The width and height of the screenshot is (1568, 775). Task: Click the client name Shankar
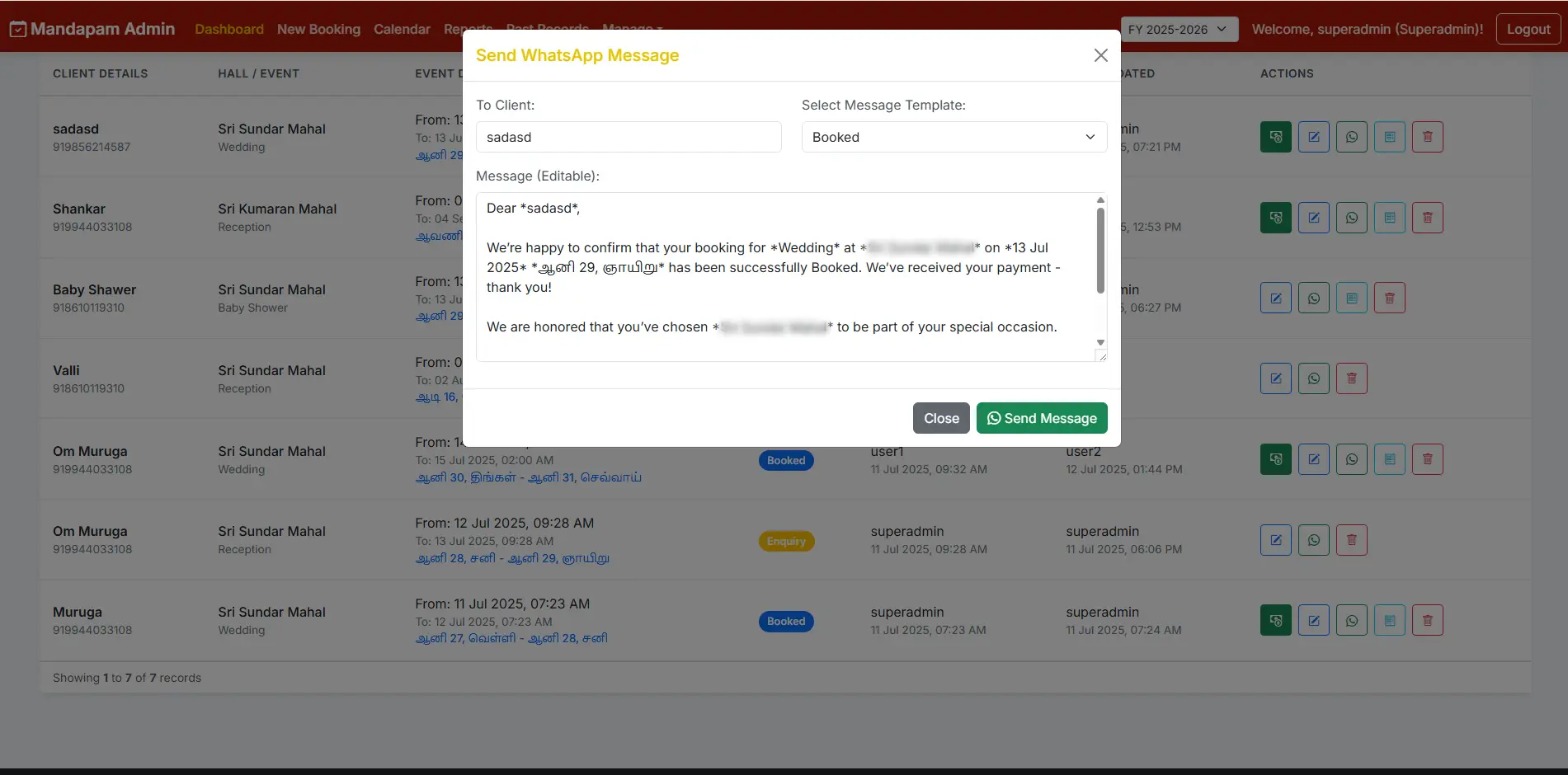pos(79,209)
